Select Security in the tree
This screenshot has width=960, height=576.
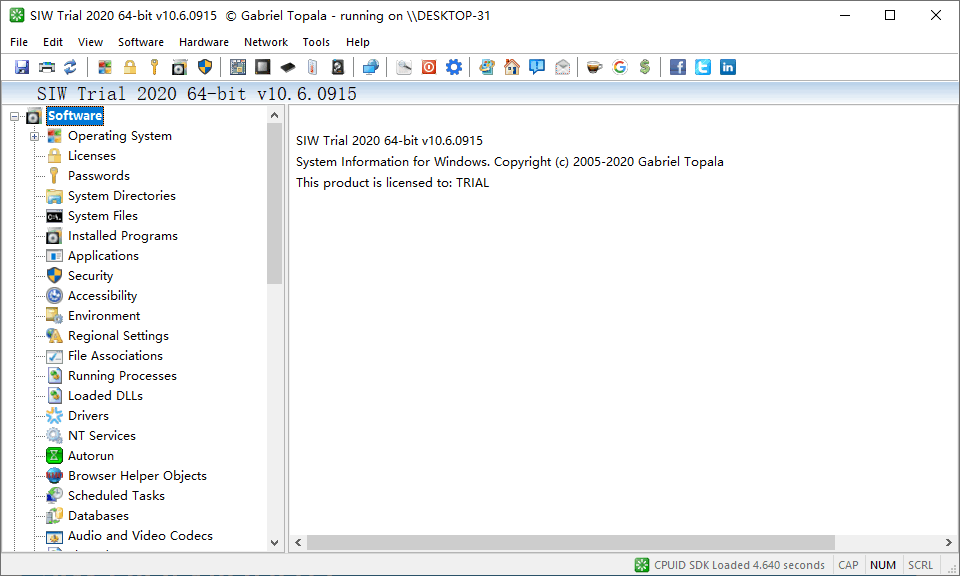coord(91,276)
